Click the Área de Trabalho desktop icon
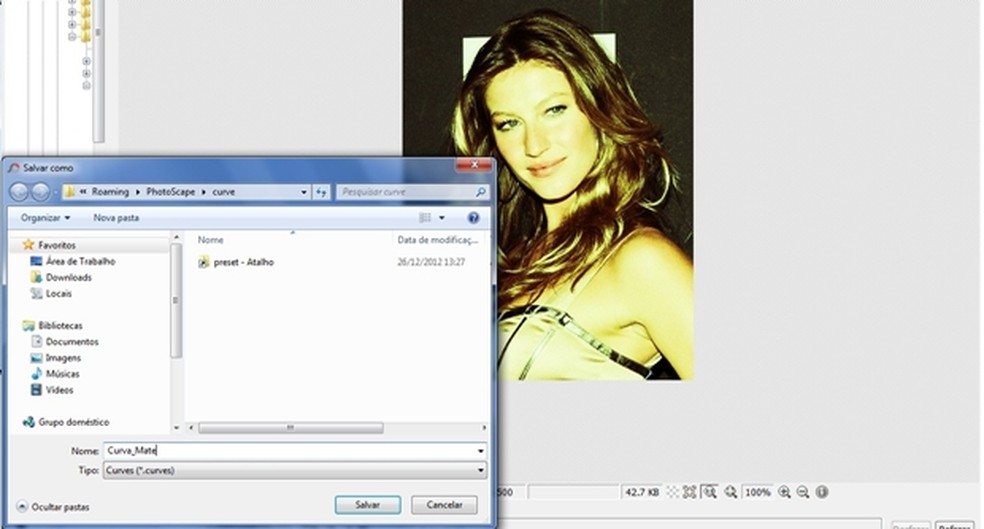 click(36, 261)
